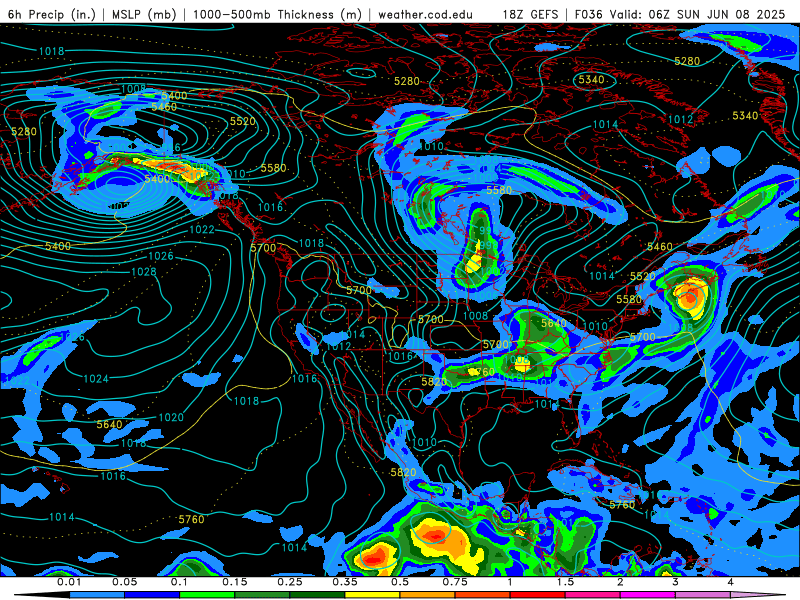Viewport: 800px width, 600px height.
Task: Click the 0.75 value on the precipitation scale
Action: pos(455,582)
